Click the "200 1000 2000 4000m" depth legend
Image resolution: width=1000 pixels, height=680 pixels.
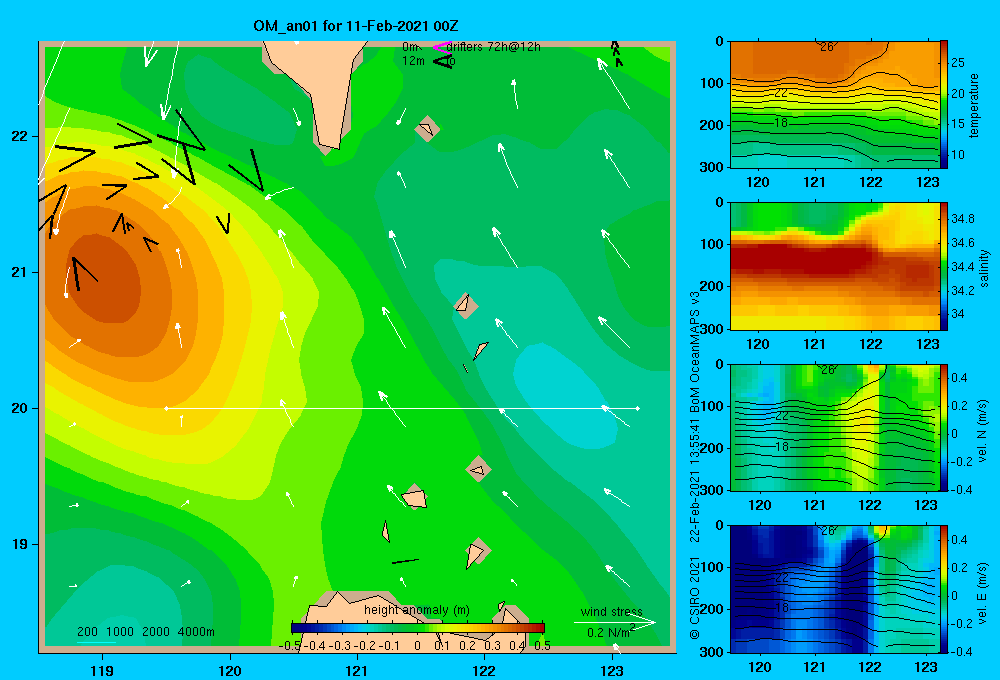pos(145,632)
